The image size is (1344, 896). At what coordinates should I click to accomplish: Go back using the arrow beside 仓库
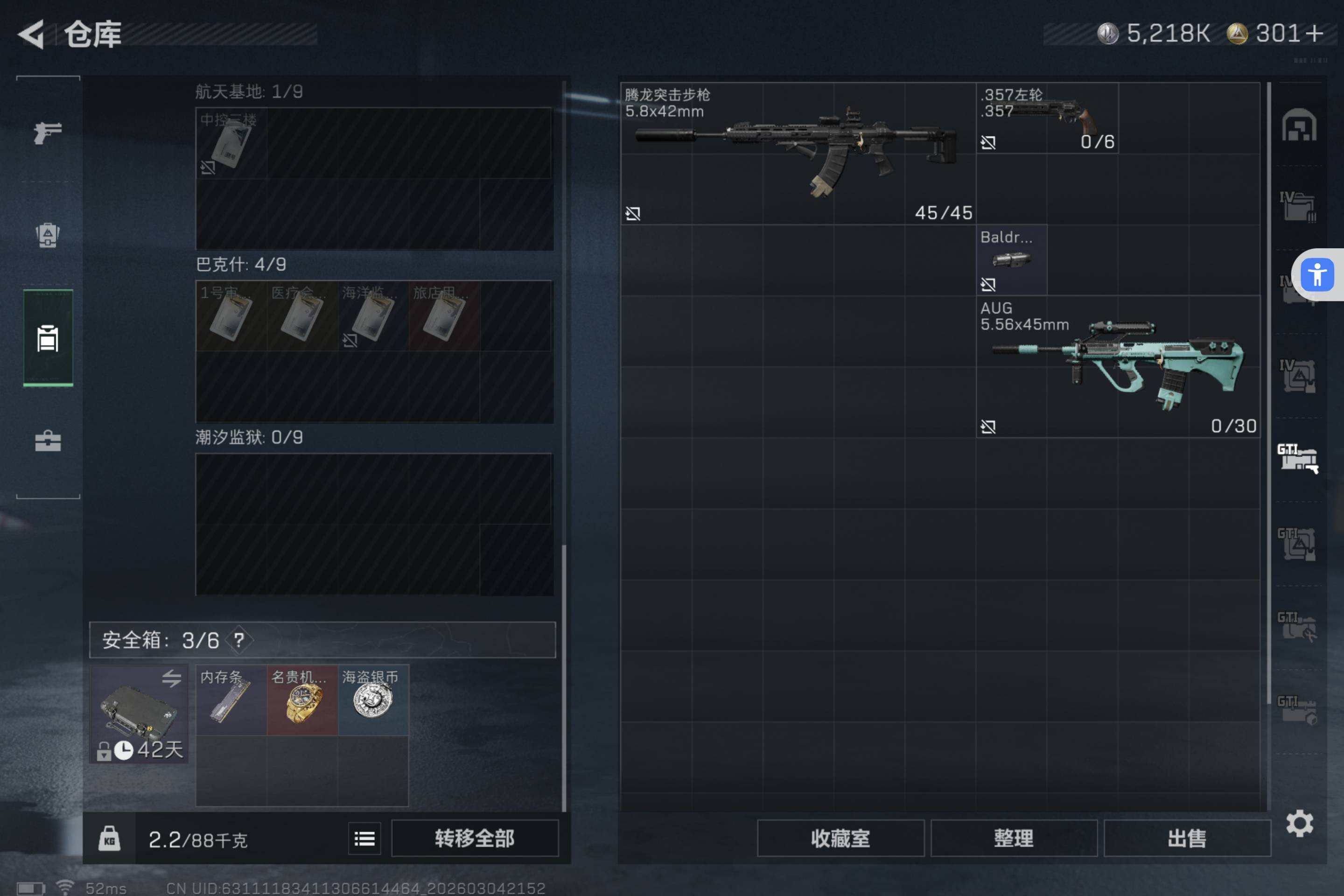coord(32,34)
